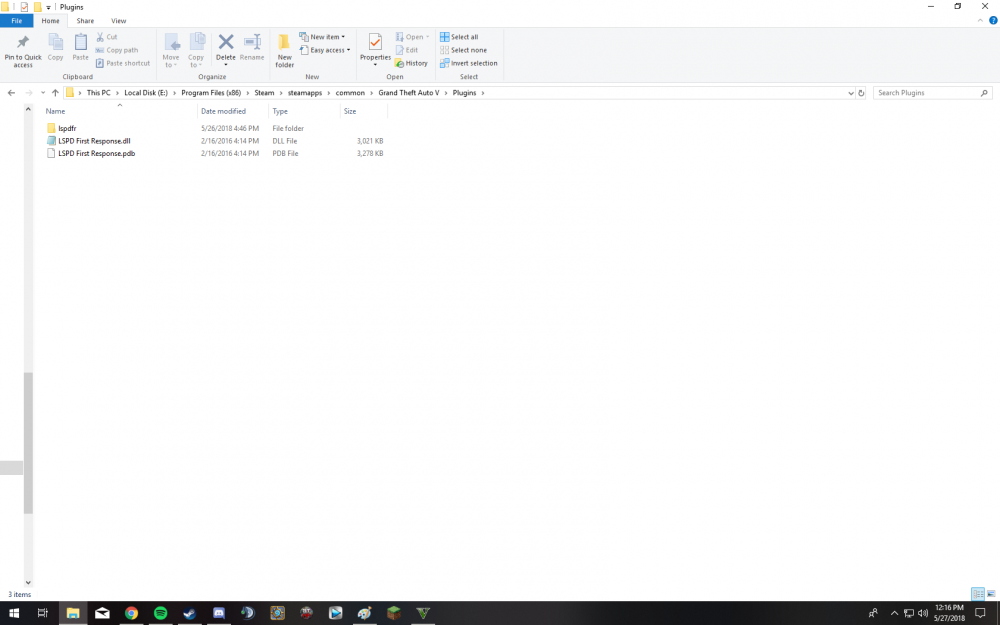This screenshot has height=625, width=1000.
Task: Click the Edit command in Open group
Action: pos(407,50)
